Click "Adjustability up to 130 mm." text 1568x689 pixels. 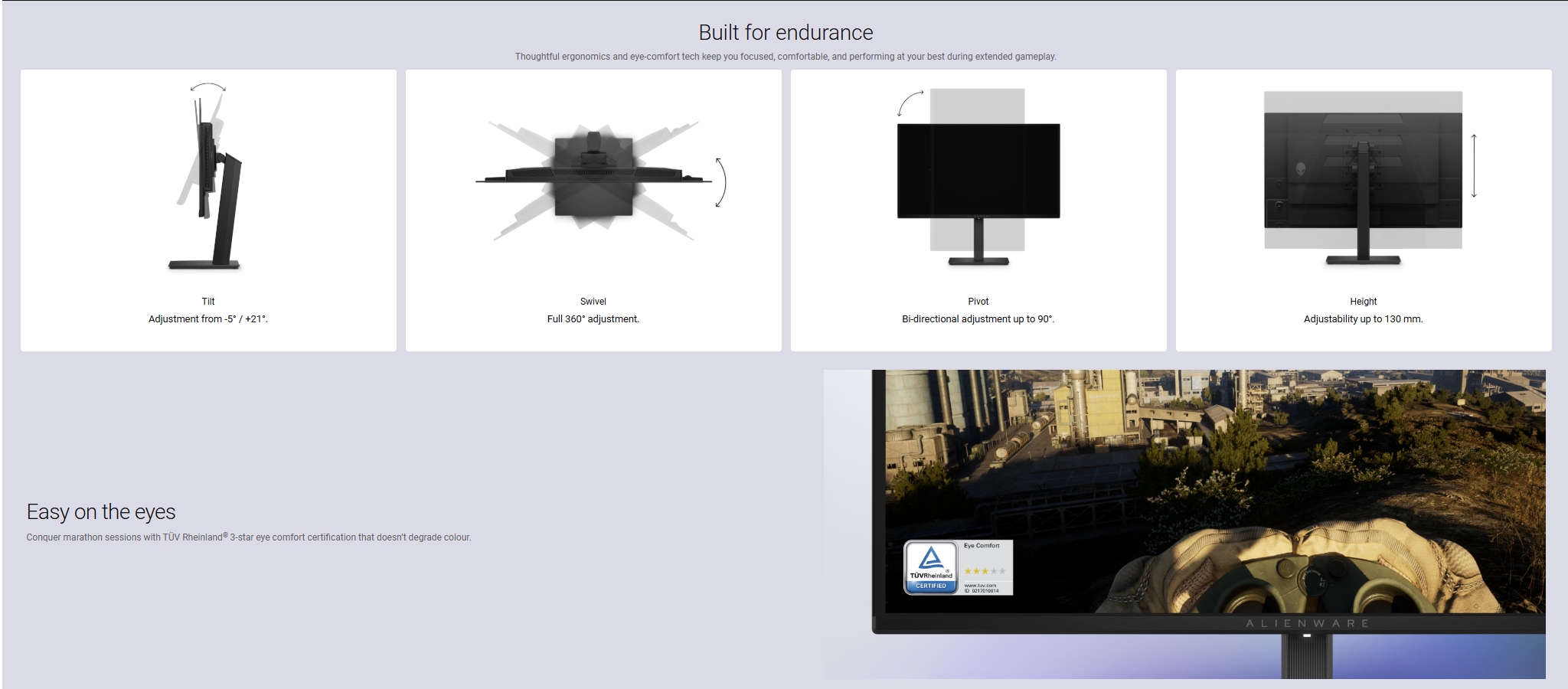1364,319
